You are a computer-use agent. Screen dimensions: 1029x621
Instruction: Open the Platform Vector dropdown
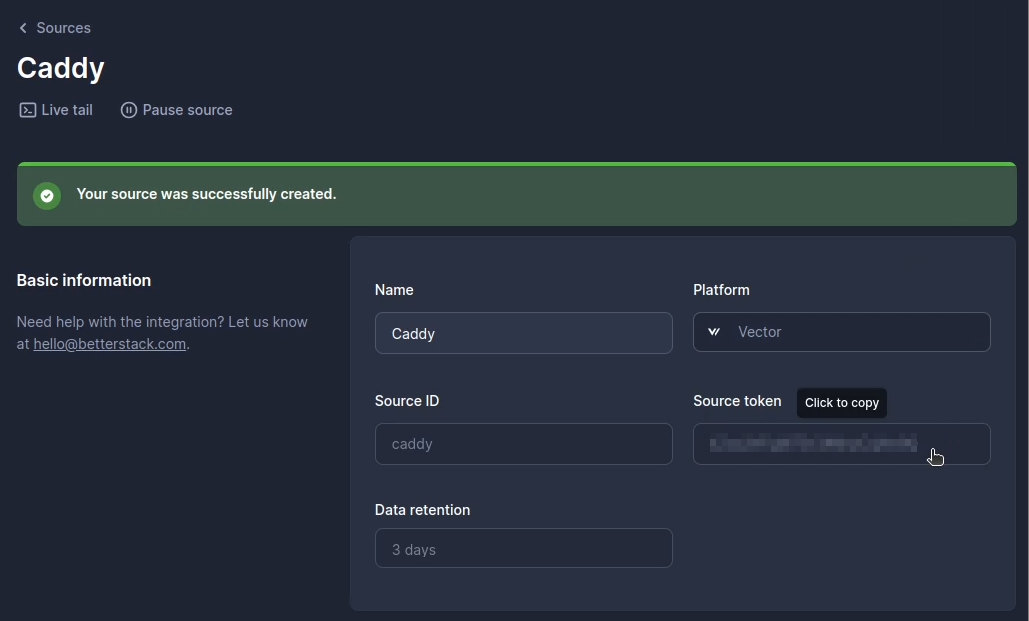point(841,332)
